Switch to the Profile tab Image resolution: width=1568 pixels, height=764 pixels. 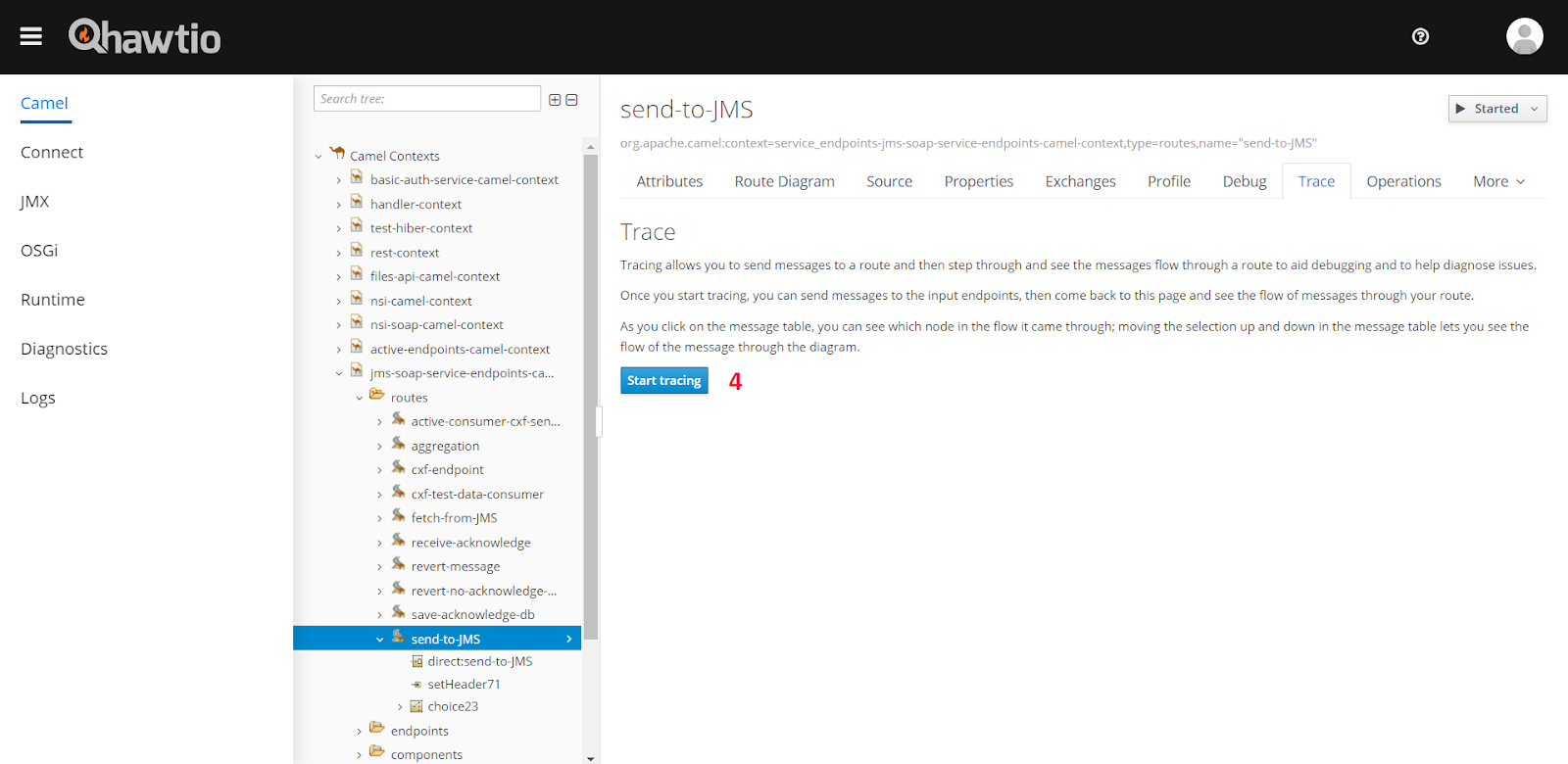(1169, 181)
